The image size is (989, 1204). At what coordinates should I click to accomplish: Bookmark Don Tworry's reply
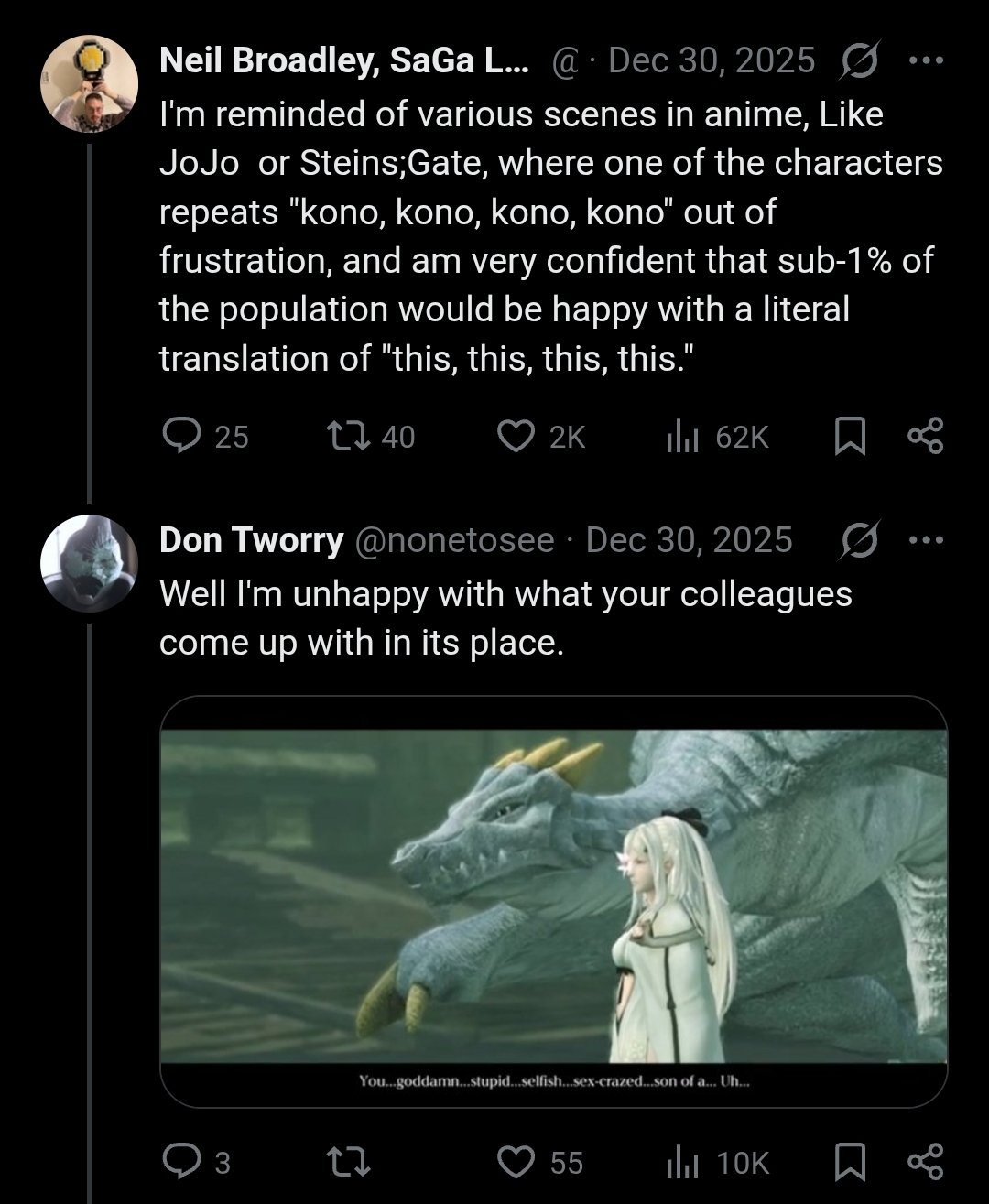click(850, 1162)
